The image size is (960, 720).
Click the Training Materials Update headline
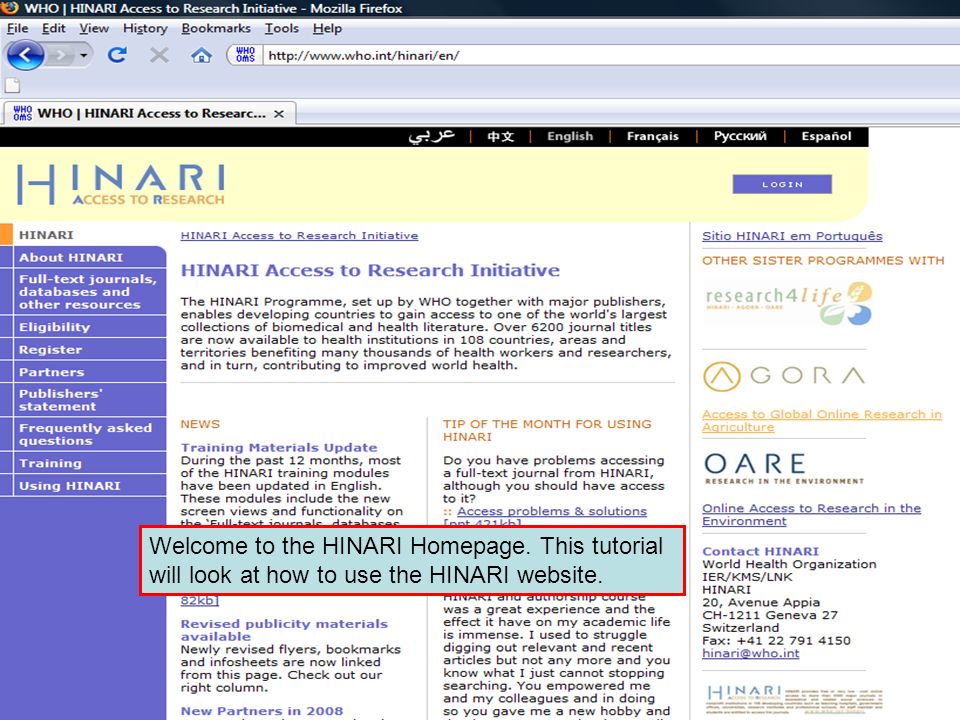point(279,448)
